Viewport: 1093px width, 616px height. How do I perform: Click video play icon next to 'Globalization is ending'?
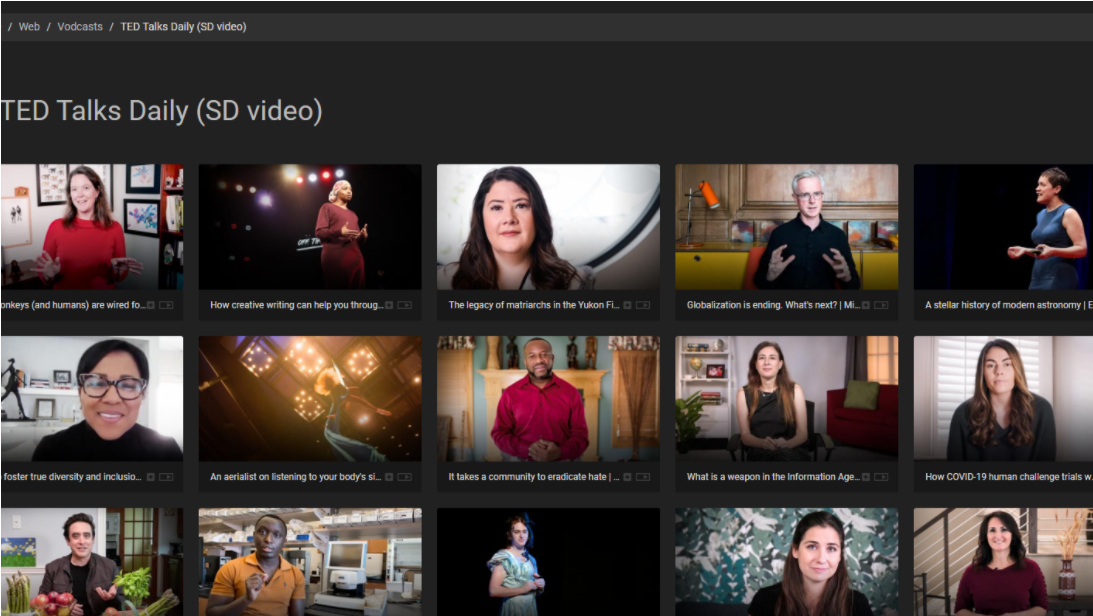[x=881, y=305]
